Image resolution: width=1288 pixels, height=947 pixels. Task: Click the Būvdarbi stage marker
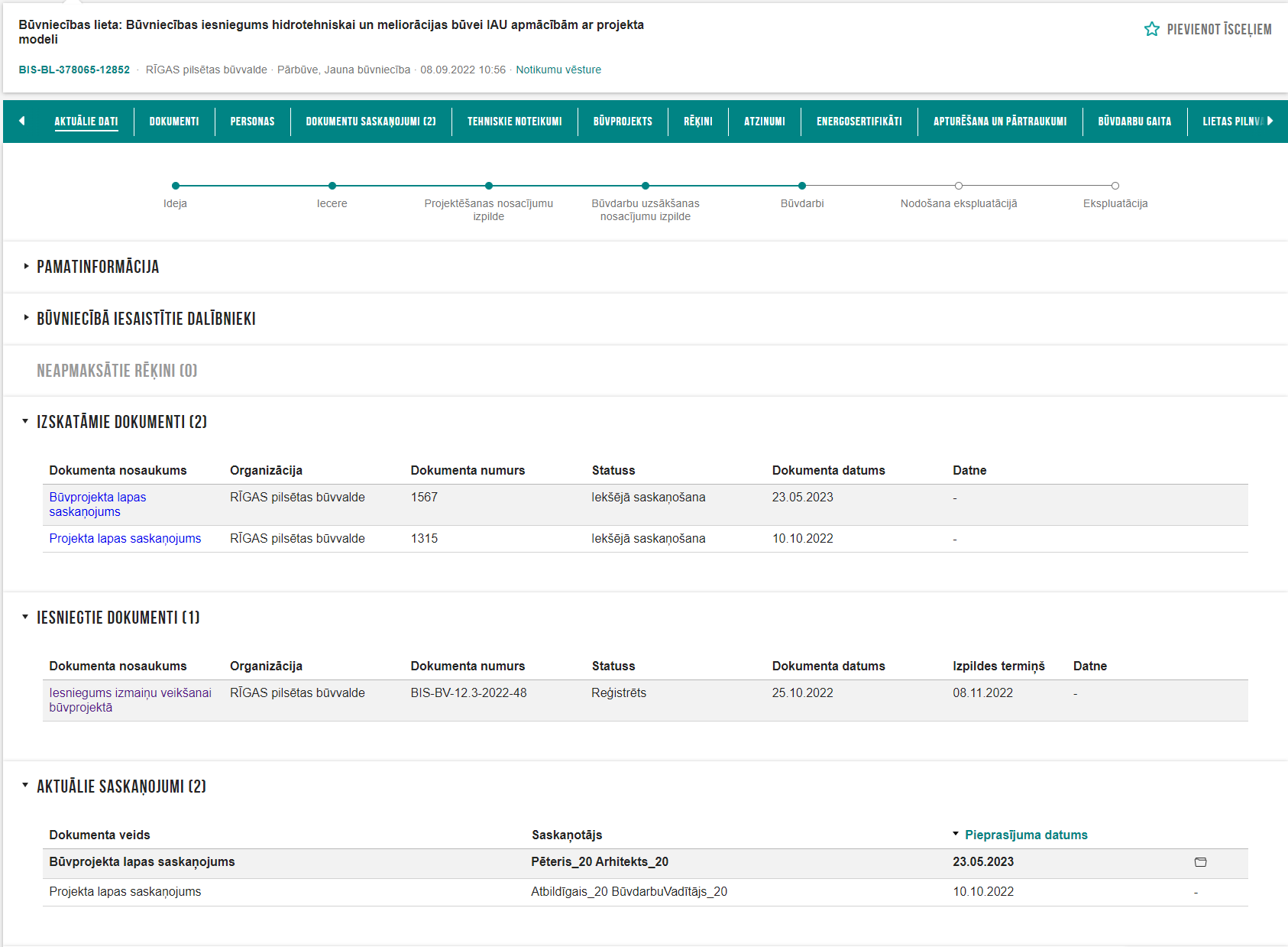[802, 186]
